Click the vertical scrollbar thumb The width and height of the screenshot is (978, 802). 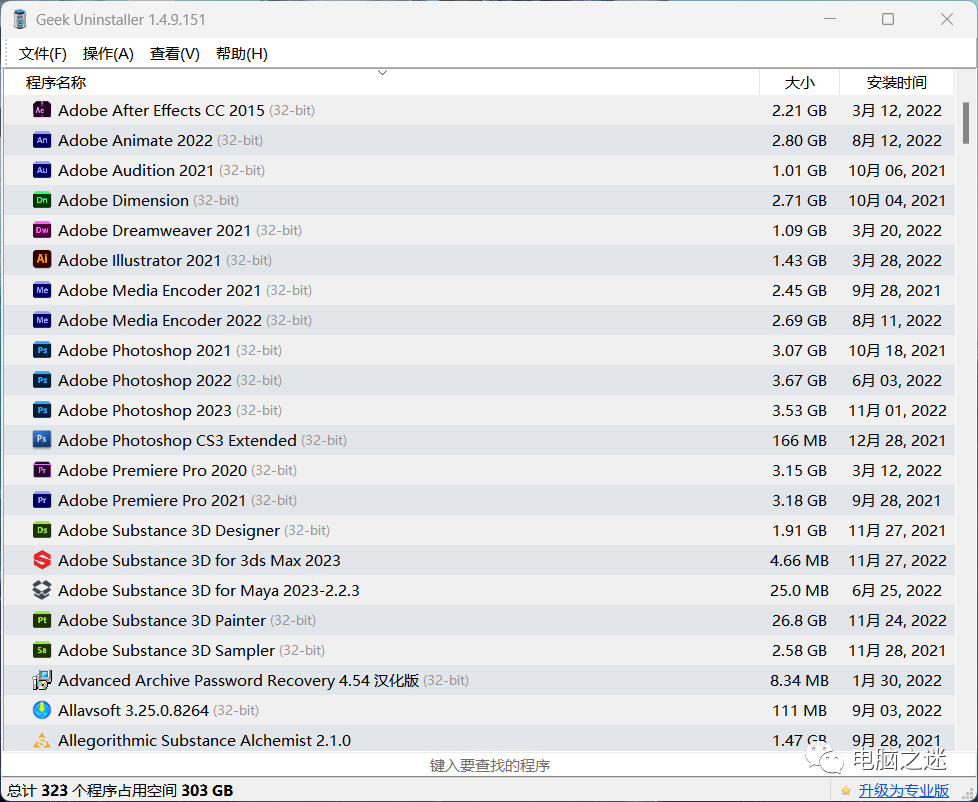pyautogui.click(x=966, y=123)
